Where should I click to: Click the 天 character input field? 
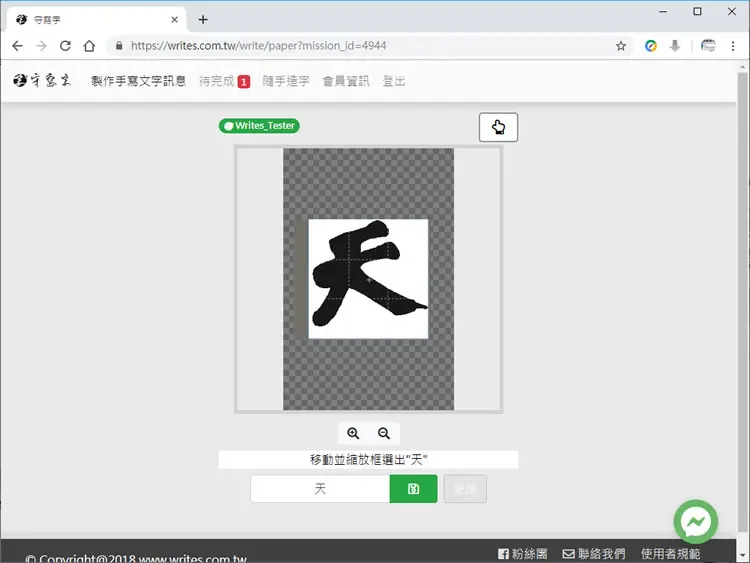click(x=320, y=488)
